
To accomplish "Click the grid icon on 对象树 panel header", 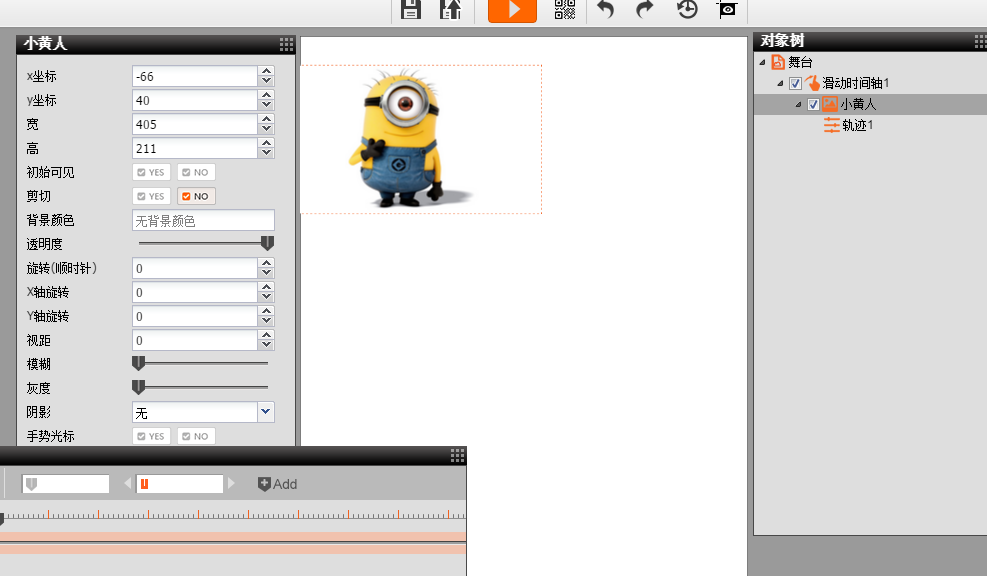I will 981,42.
